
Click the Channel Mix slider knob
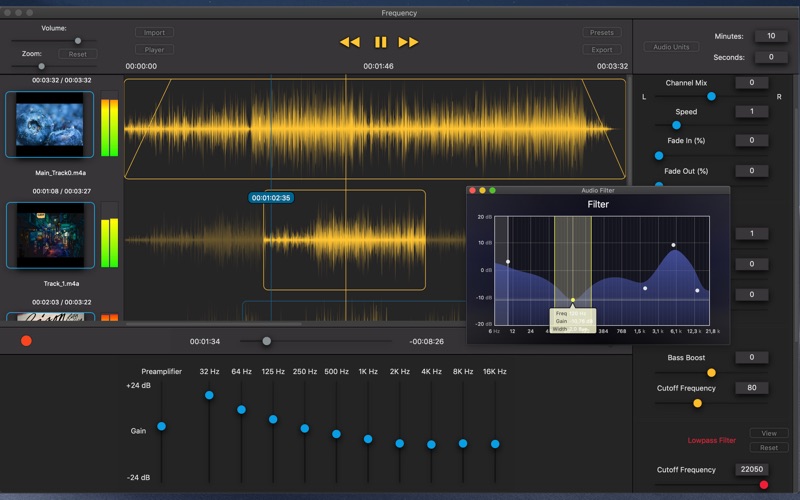coord(711,97)
